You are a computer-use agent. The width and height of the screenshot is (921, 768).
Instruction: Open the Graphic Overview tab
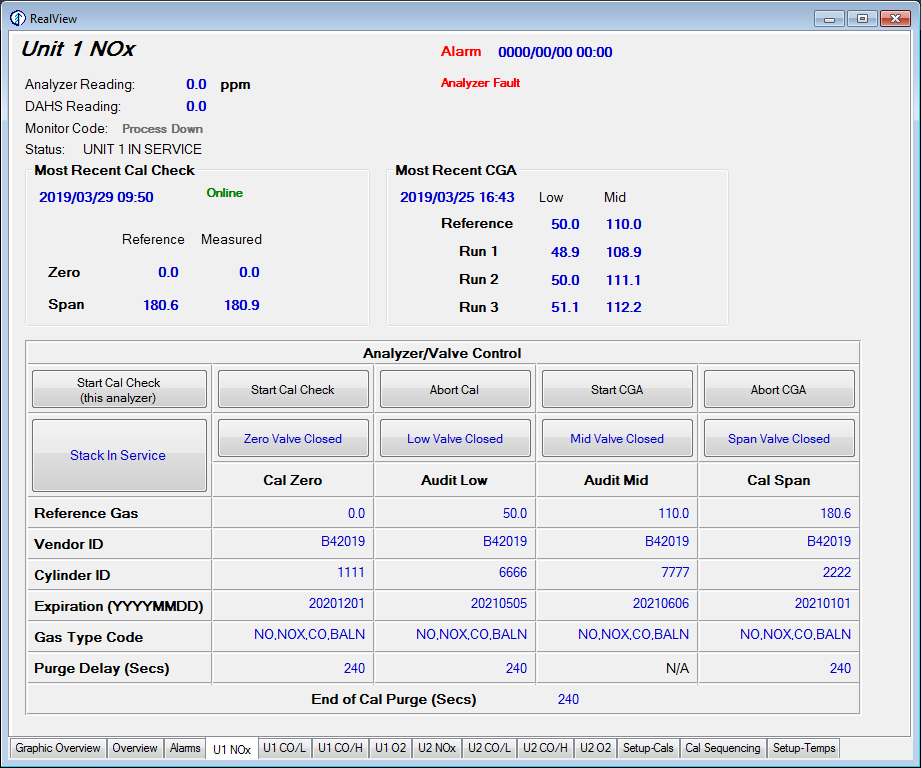pyautogui.click(x=58, y=748)
